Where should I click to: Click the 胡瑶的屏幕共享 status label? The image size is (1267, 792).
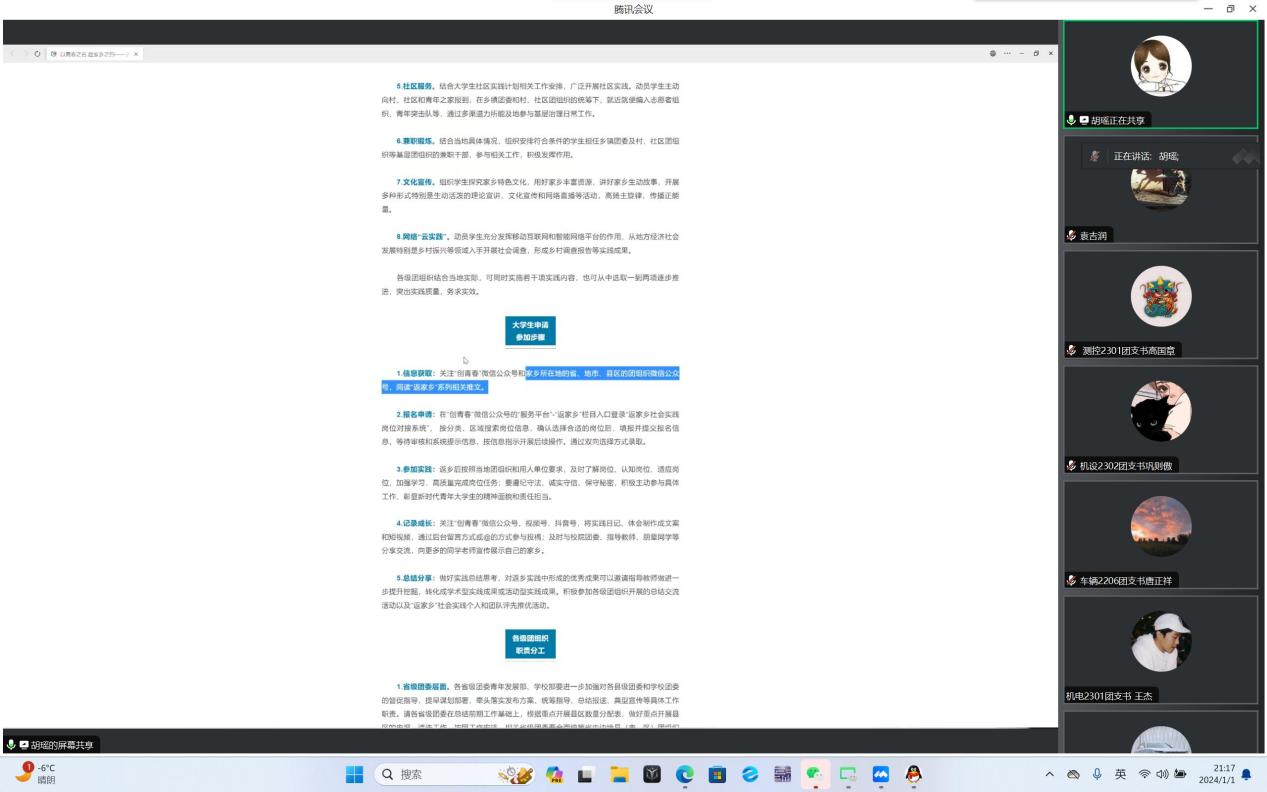pos(50,745)
